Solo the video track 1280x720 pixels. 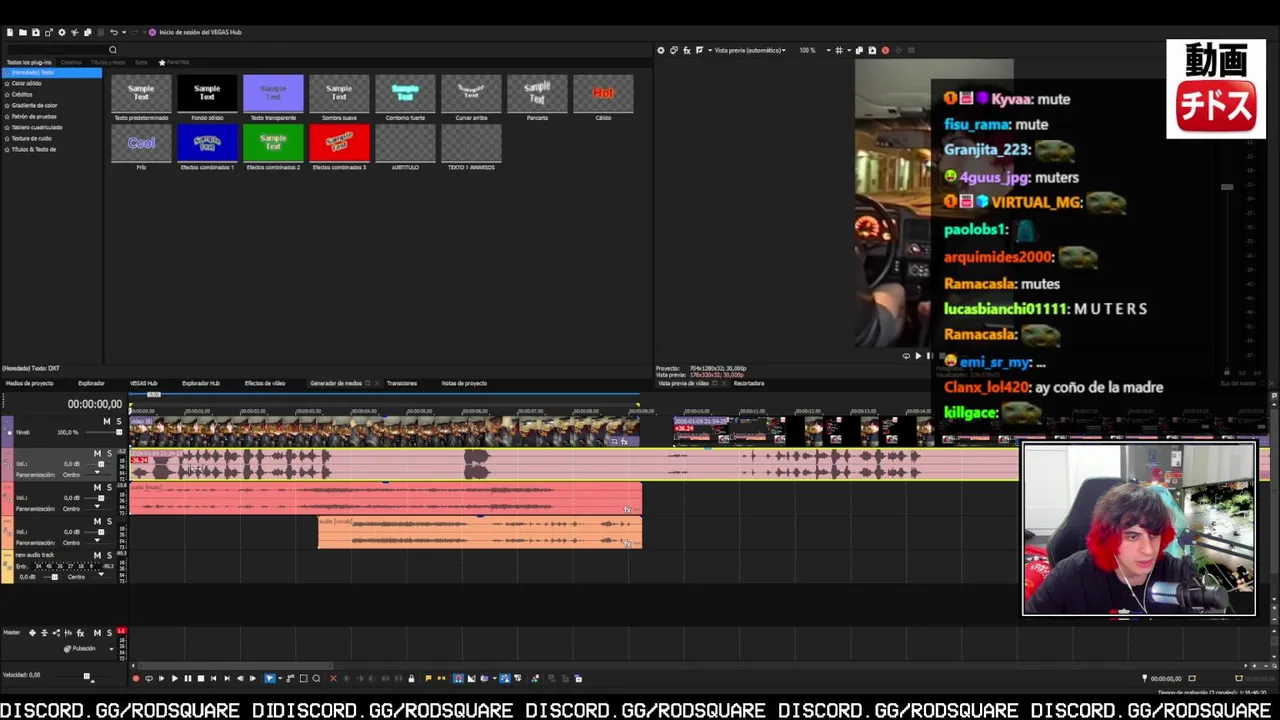pos(118,421)
